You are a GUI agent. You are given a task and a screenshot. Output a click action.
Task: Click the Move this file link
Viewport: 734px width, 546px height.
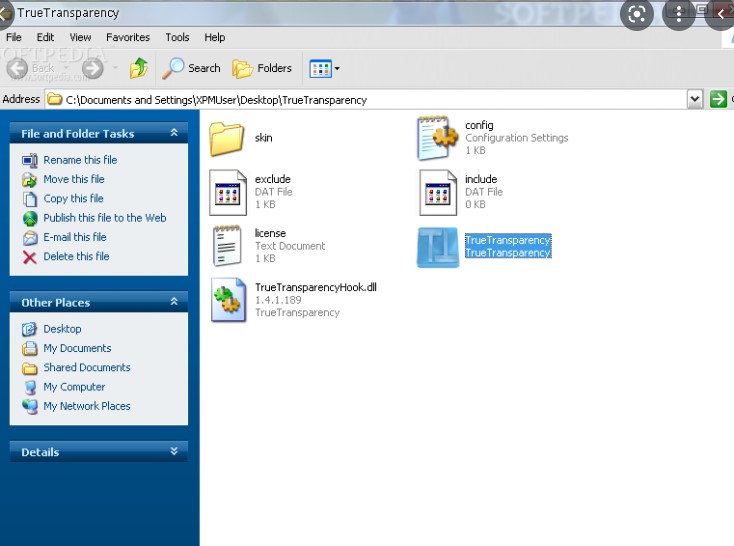(x=73, y=179)
